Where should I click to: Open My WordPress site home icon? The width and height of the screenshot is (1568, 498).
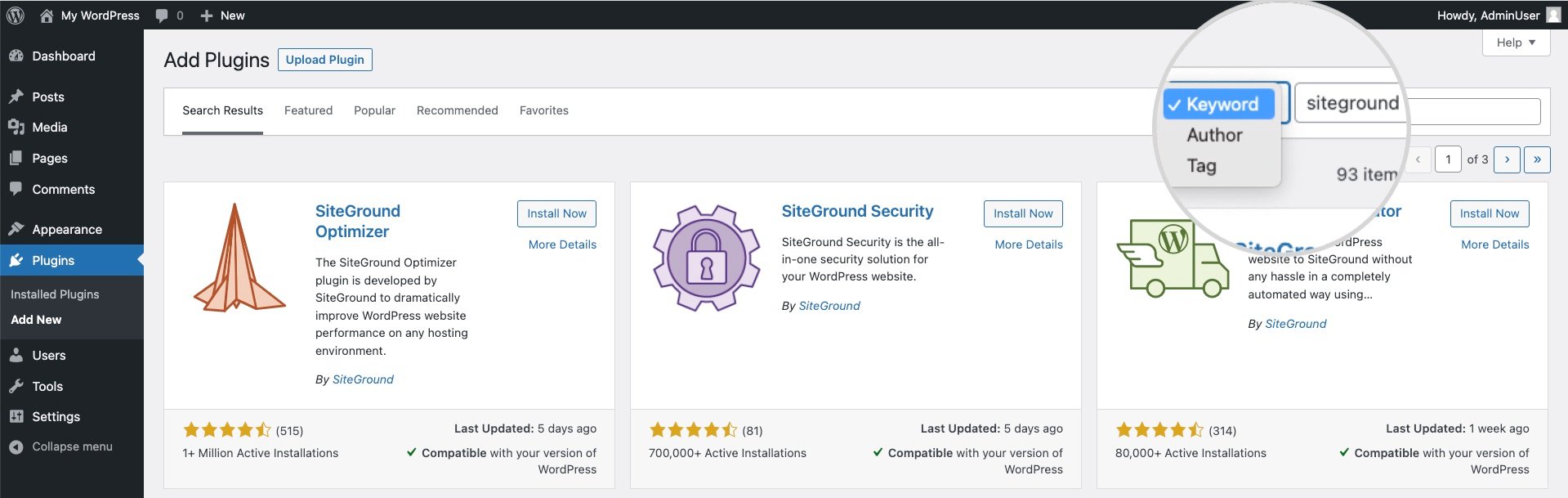click(47, 15)
